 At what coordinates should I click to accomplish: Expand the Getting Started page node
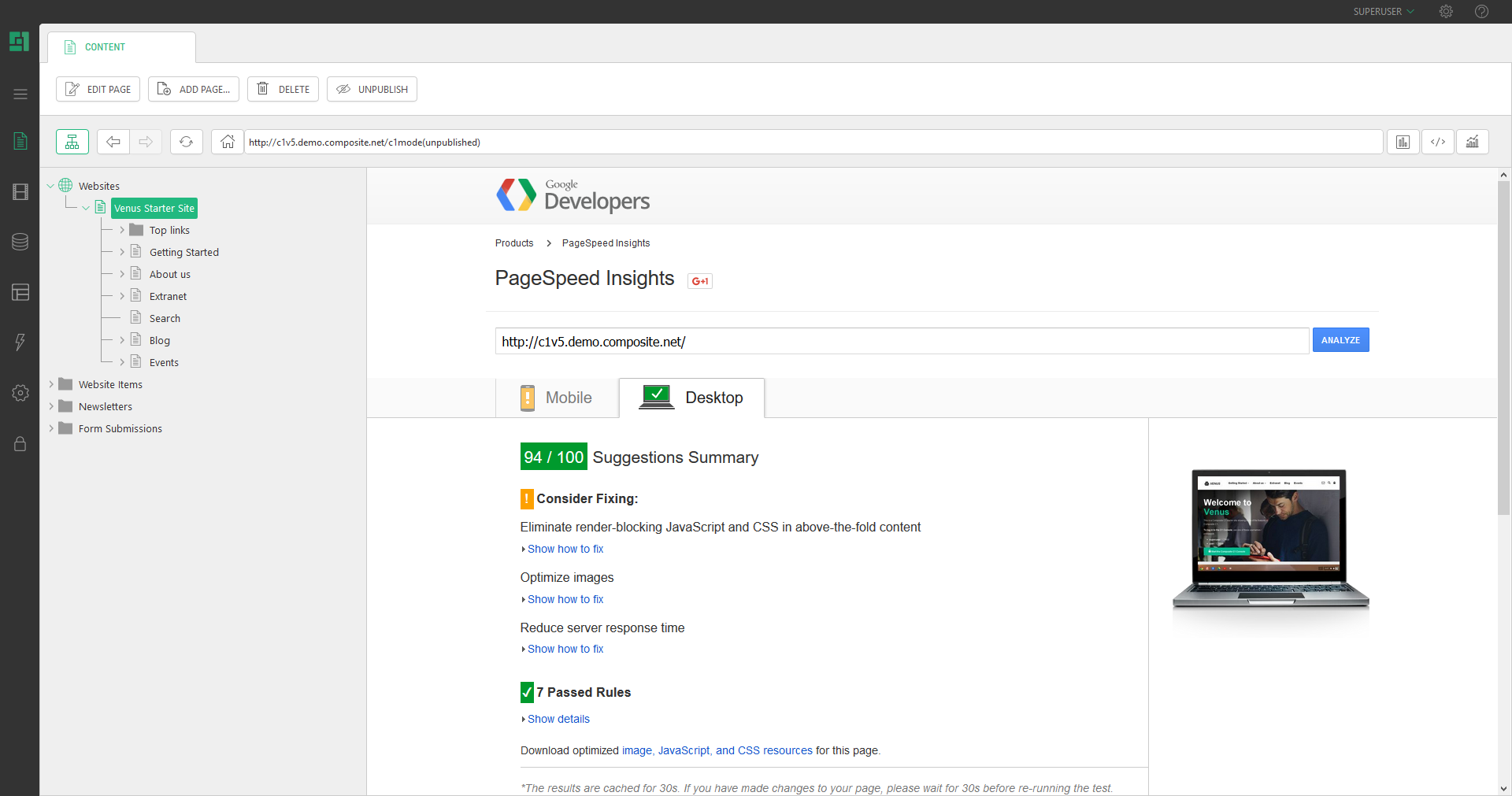122,251
